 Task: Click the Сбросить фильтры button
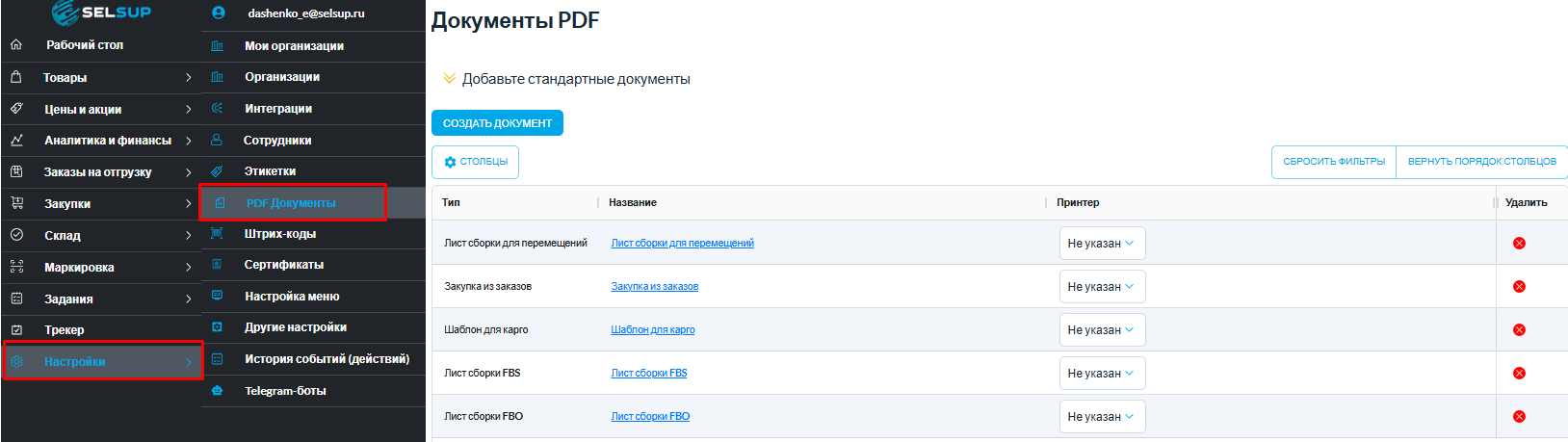1334,162
